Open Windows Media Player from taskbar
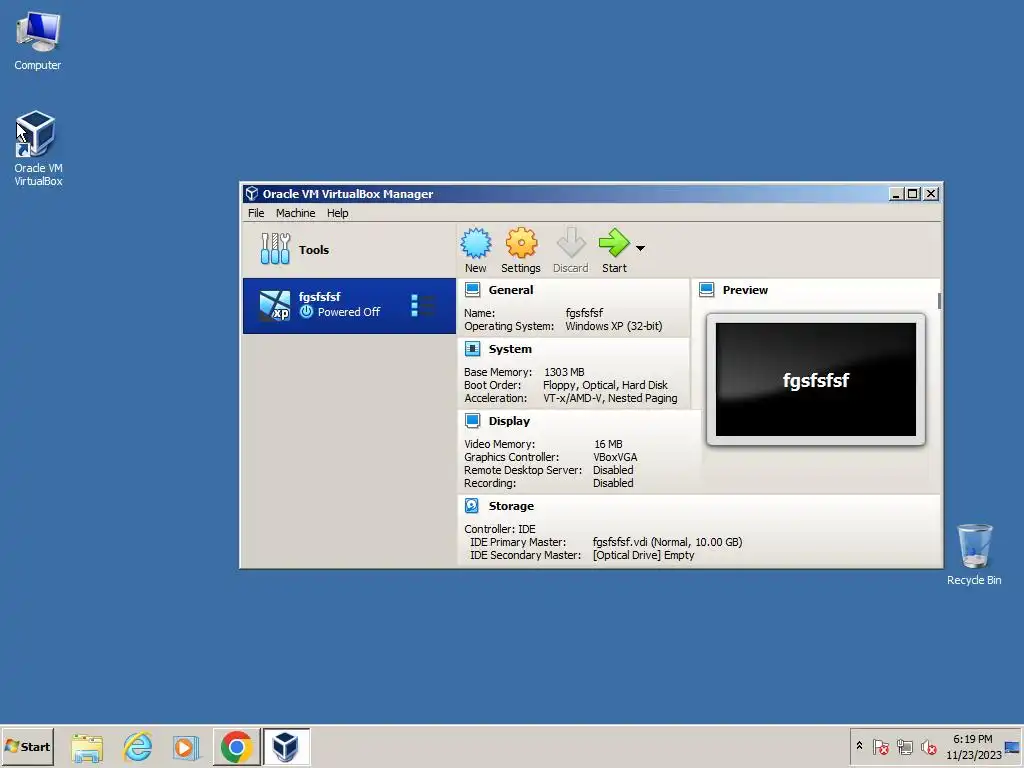1024x768 pixels. point(186,747)
